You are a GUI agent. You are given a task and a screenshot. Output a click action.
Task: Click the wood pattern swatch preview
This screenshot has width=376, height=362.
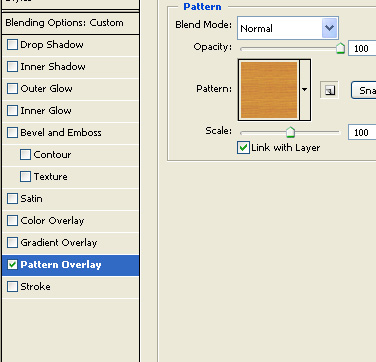coord(269,90)
